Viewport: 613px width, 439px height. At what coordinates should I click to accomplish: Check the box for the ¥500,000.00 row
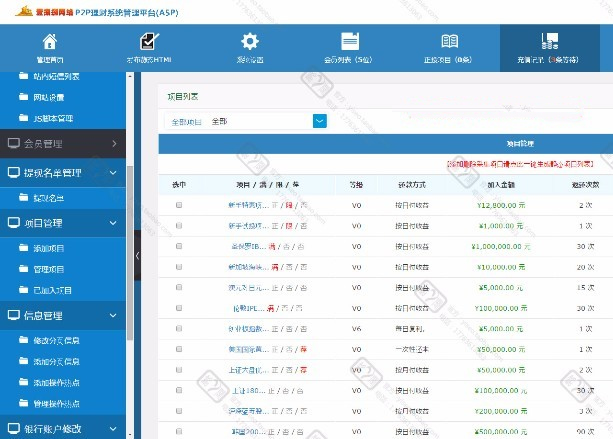(x=179, y=430)
